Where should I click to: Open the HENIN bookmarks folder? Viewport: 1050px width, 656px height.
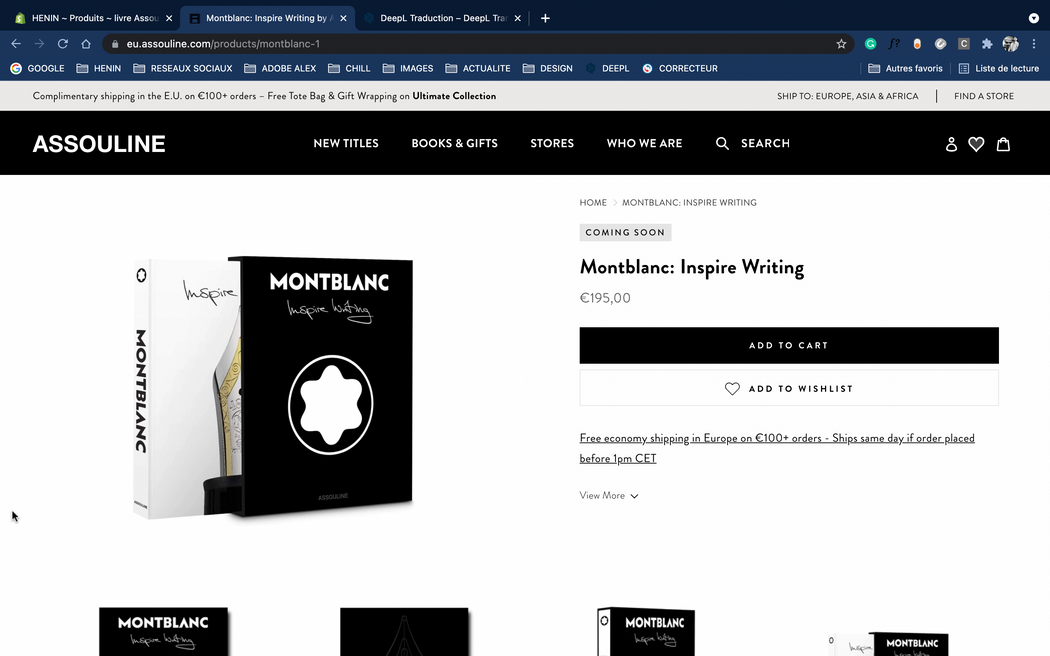tap(98, 68)
